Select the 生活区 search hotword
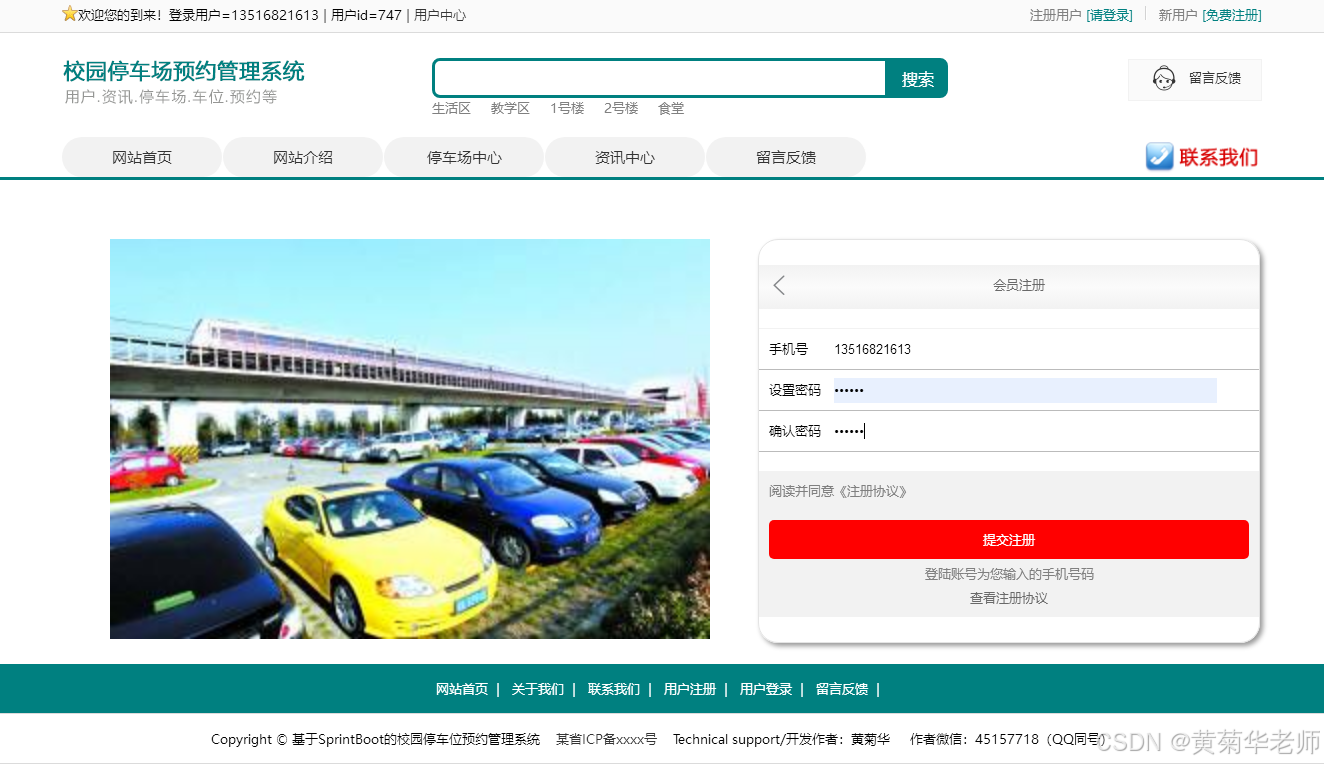This screenshot has width=1324, height=764. [x=450, y=108]
